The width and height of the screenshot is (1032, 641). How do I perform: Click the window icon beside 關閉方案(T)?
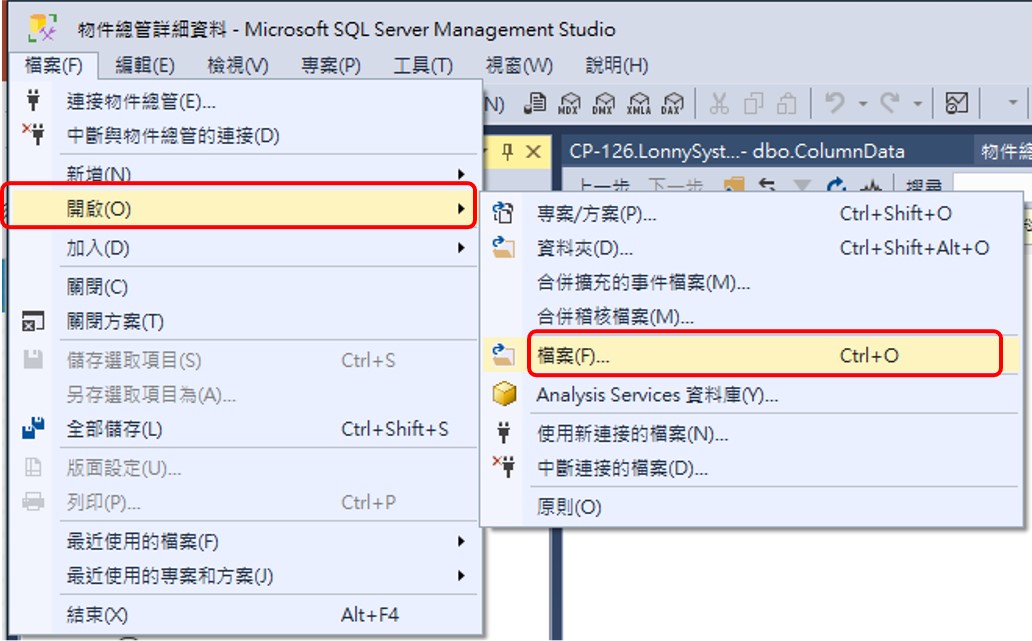pyautogui.click(x=33, y=321)
